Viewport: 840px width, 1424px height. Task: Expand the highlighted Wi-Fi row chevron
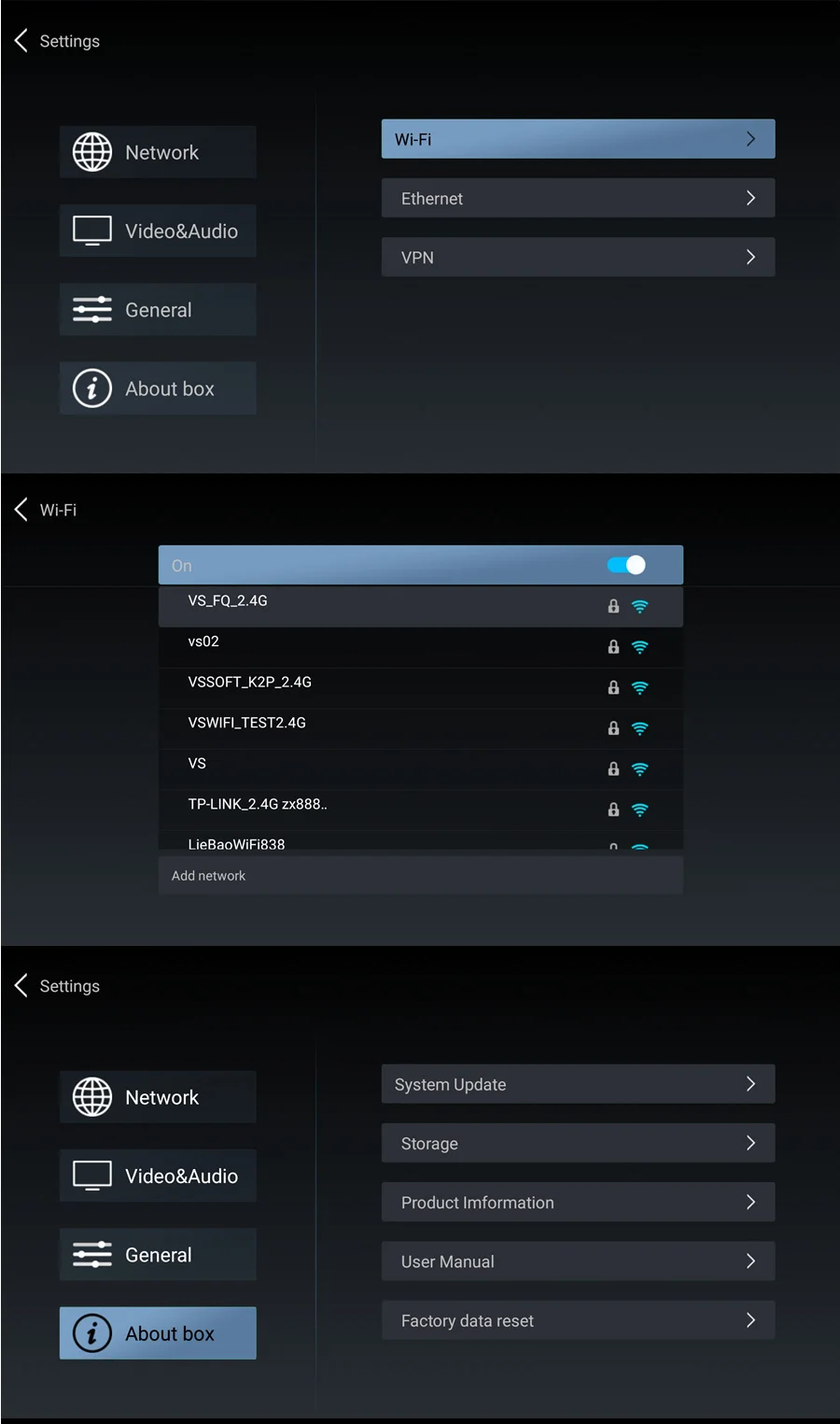pos(750,139)
